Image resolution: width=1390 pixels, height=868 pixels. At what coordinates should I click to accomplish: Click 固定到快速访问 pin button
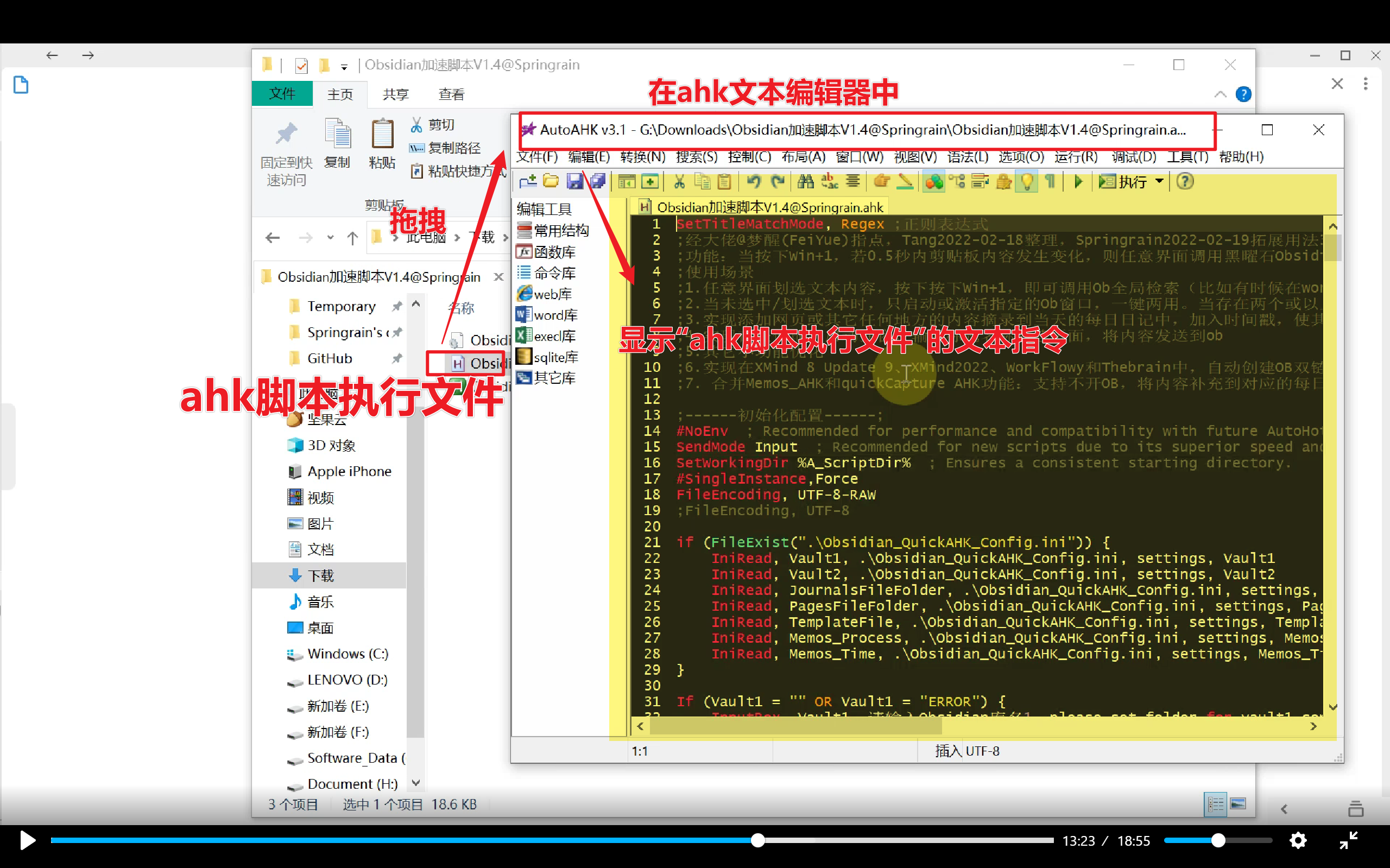click(286, 154)
